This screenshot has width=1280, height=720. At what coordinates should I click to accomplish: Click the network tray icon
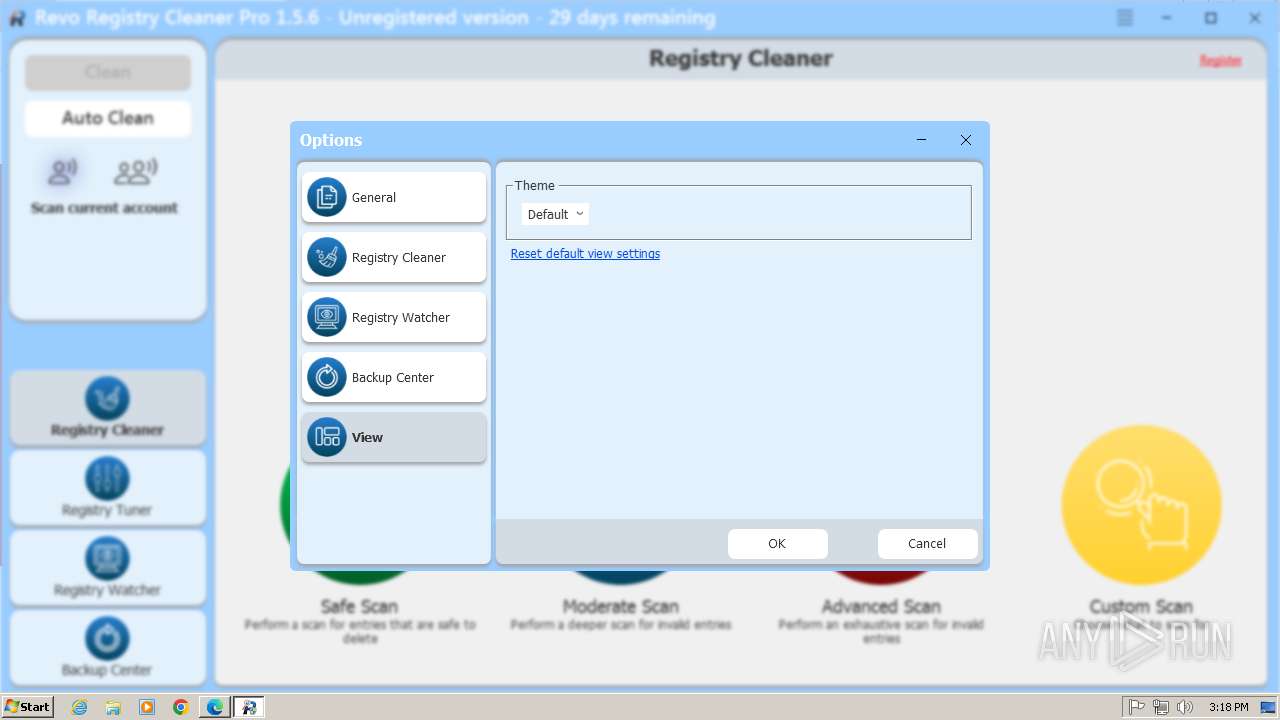click(1161, 707)
